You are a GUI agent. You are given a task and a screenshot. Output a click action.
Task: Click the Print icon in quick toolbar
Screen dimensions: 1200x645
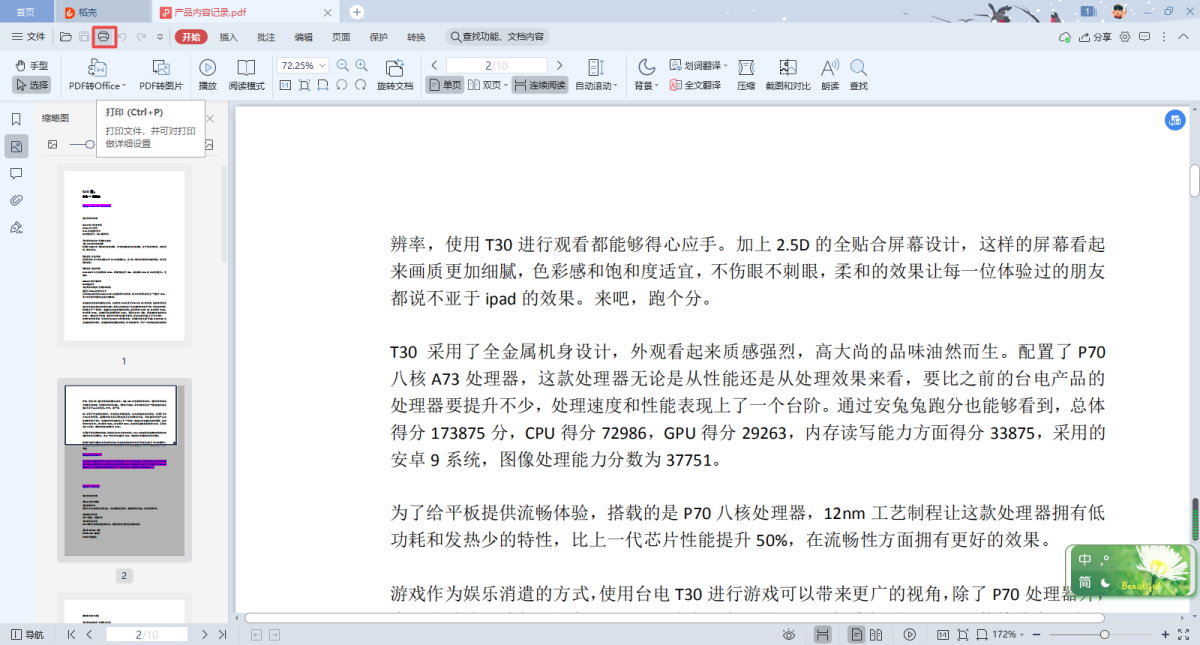tap(103, 37)
